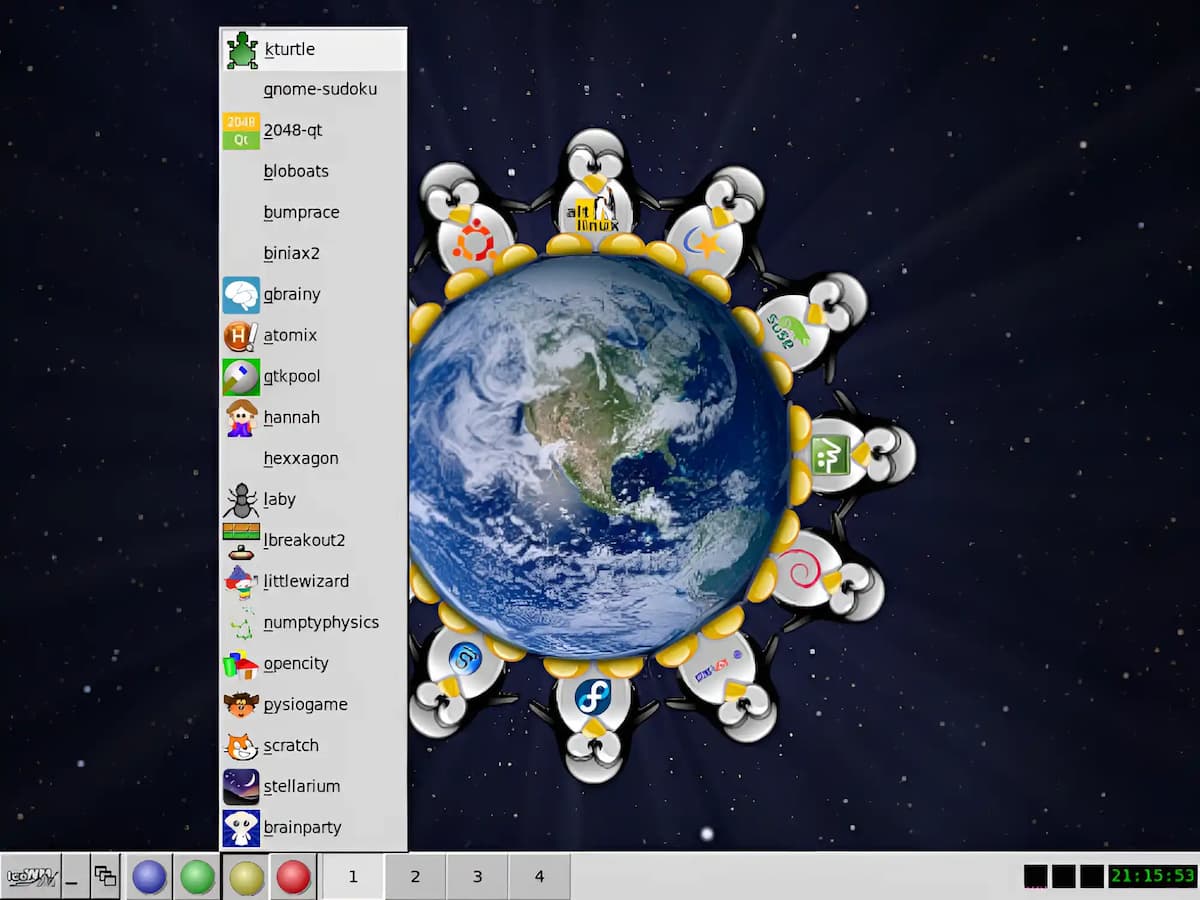Open scratch via the cat icon
This screenshot has width=1200, height=900.
(x=241, y=746)
